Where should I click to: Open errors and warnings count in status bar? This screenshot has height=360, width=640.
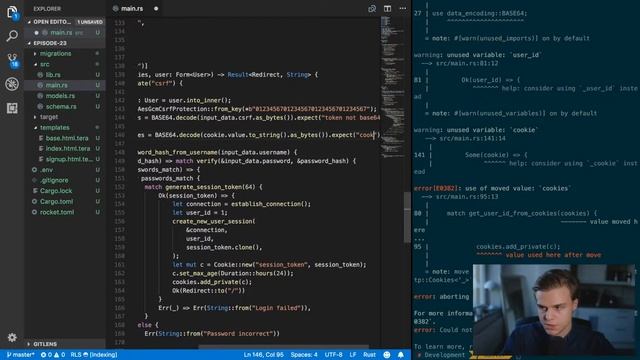coord(53,355)
